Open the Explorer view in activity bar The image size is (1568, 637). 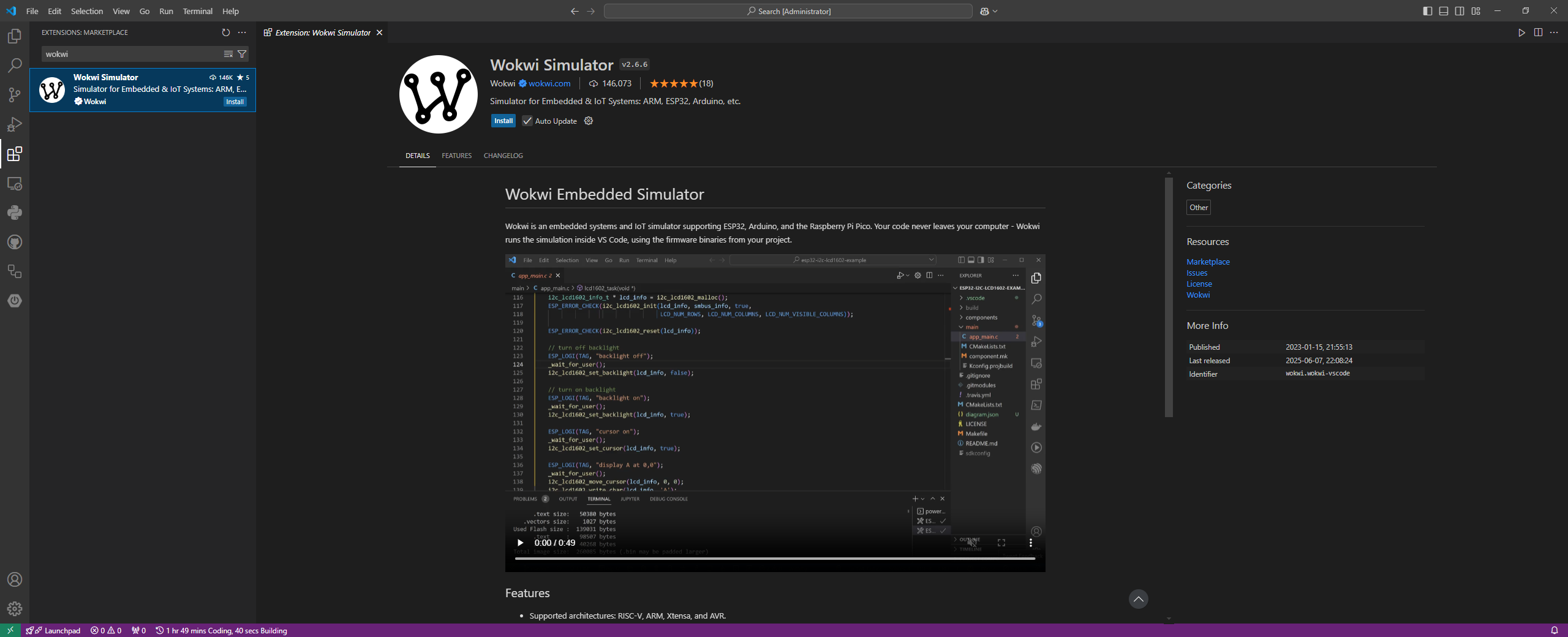coord(15,36)
